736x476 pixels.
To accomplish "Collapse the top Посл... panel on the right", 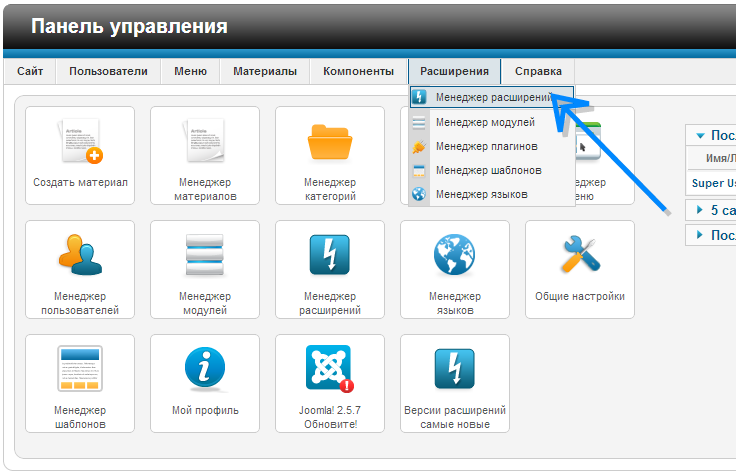I will coord(699,136).
